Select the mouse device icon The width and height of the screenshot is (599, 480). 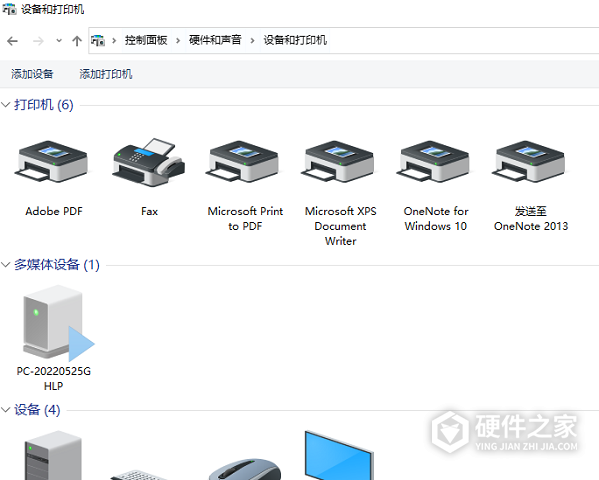click(x=245, y=469)
